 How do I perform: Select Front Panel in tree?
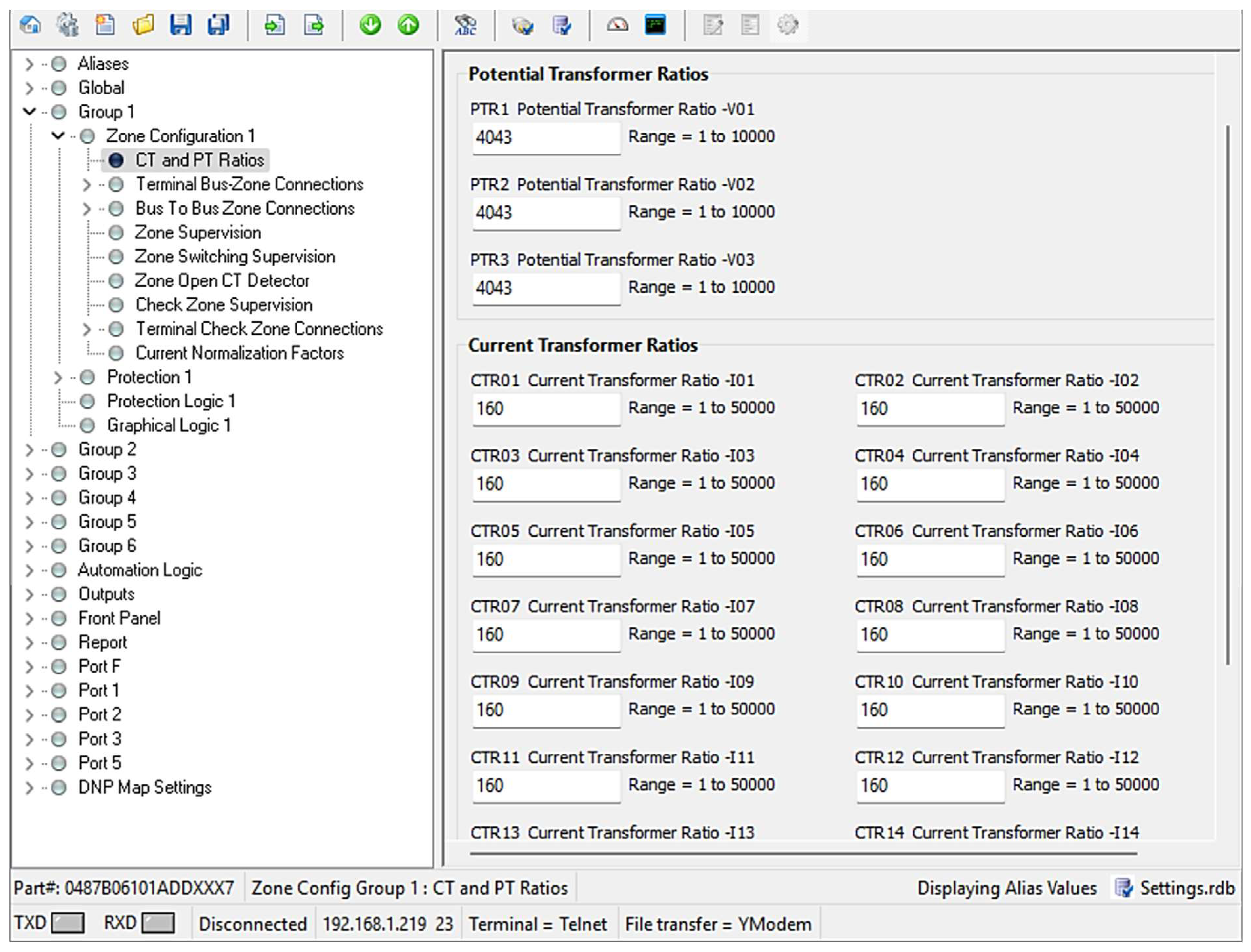point(119,619)
